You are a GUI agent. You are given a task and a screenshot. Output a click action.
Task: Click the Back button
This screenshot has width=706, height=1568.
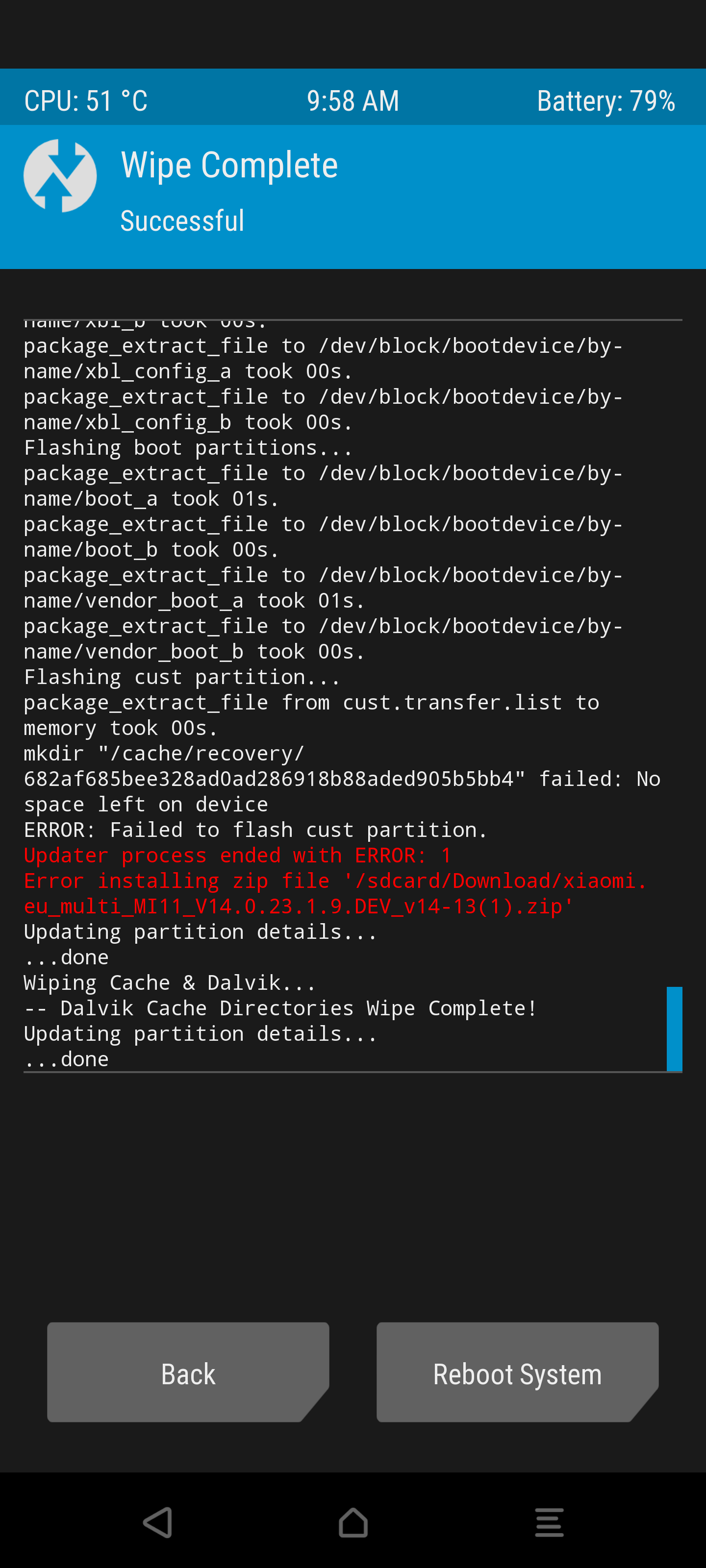pos(188,1372)
